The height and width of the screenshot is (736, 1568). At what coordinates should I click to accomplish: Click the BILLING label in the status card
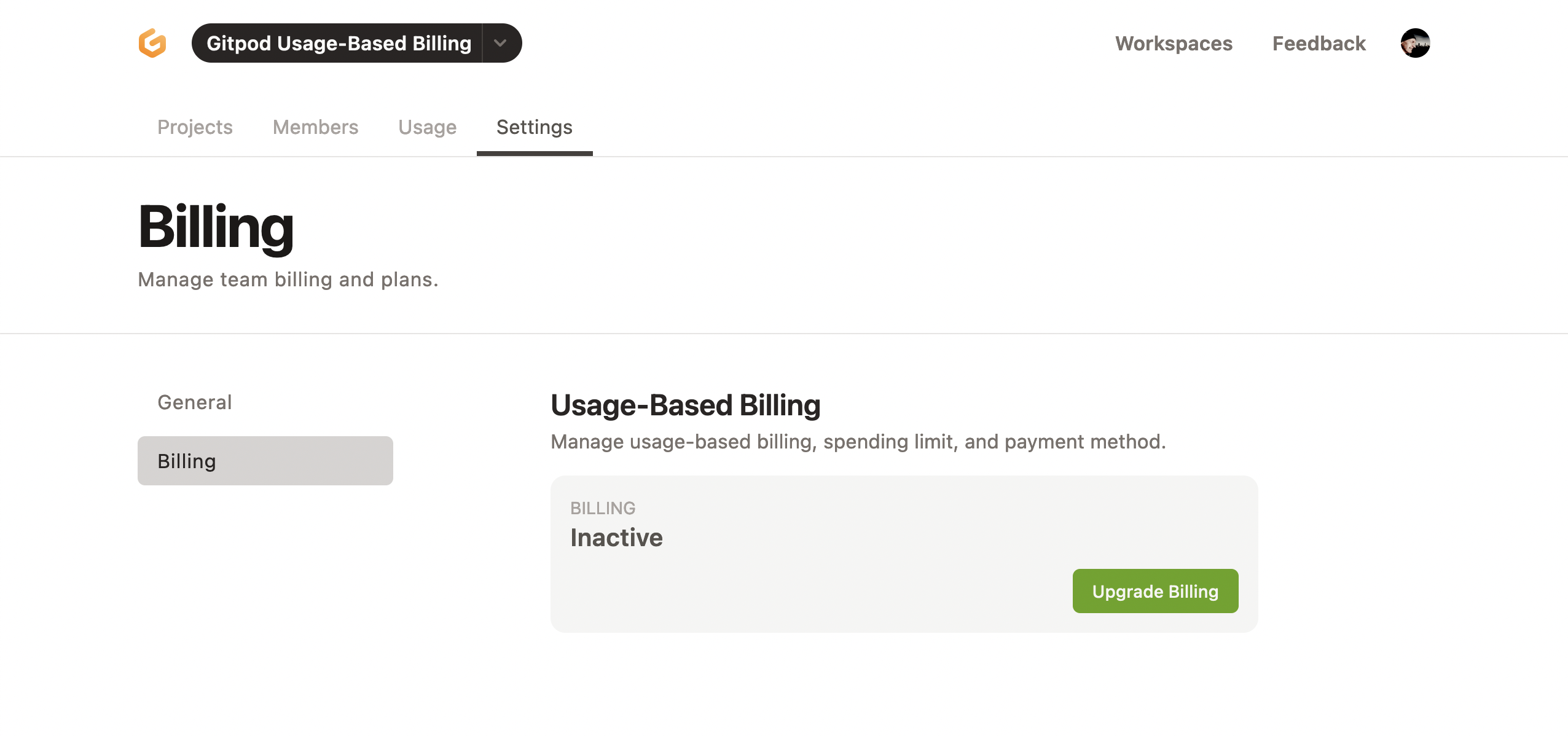tap(603, 507)
